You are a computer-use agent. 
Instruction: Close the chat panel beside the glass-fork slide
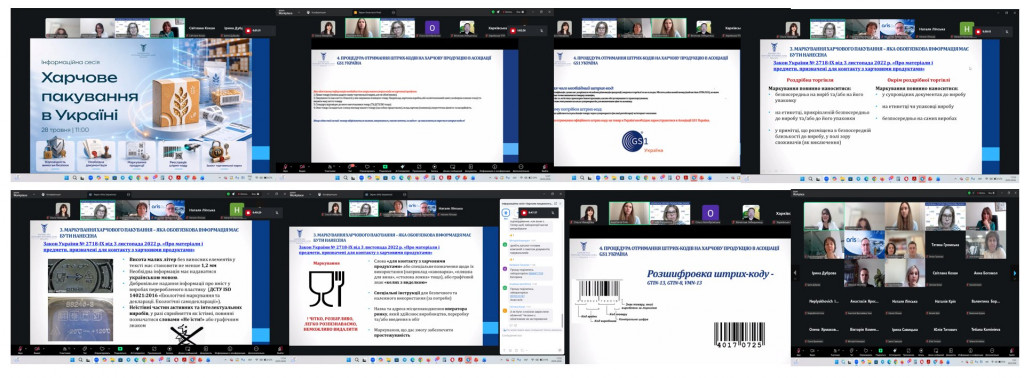[560, 203]
